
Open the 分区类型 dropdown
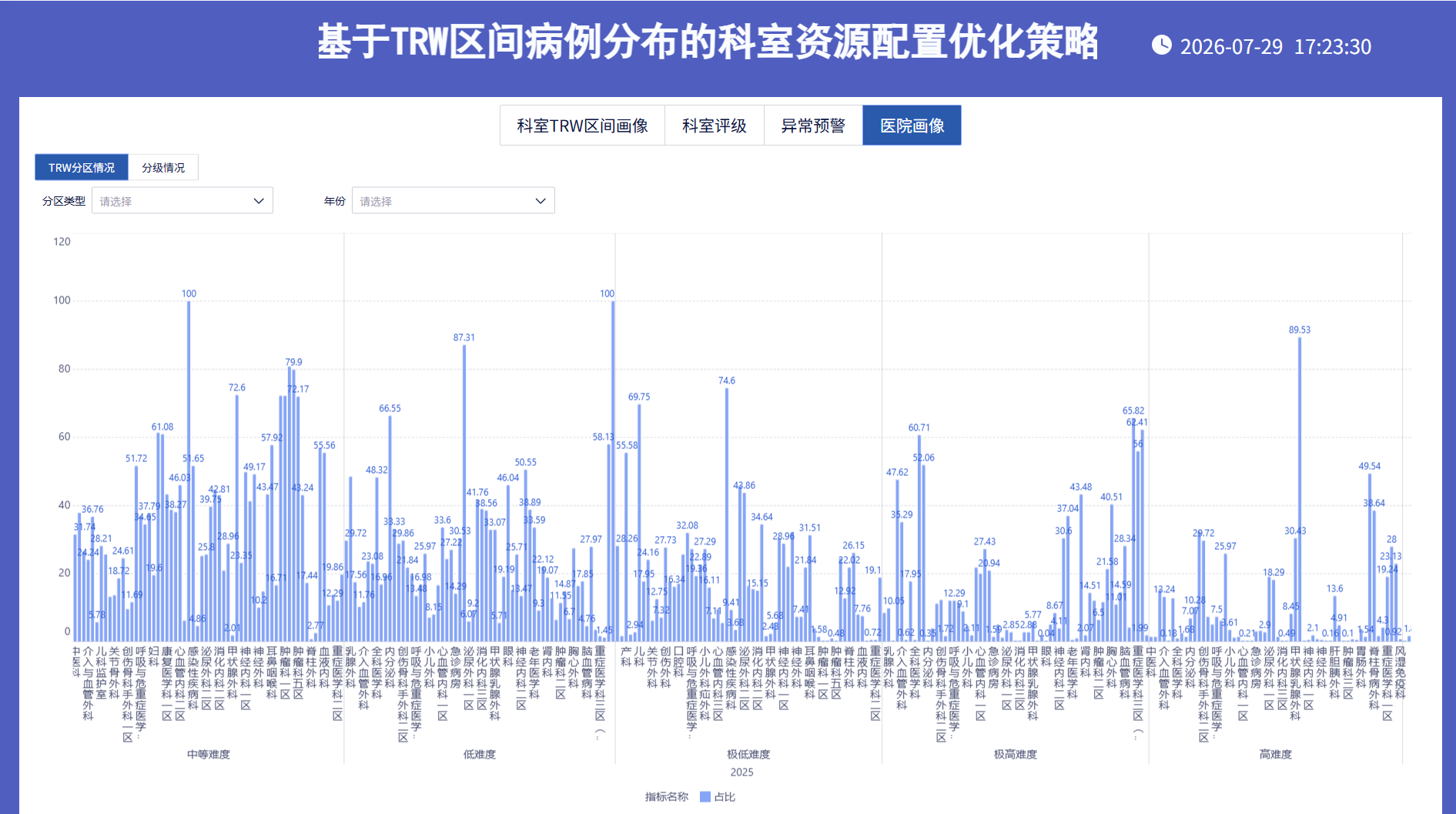pos(182,201)
